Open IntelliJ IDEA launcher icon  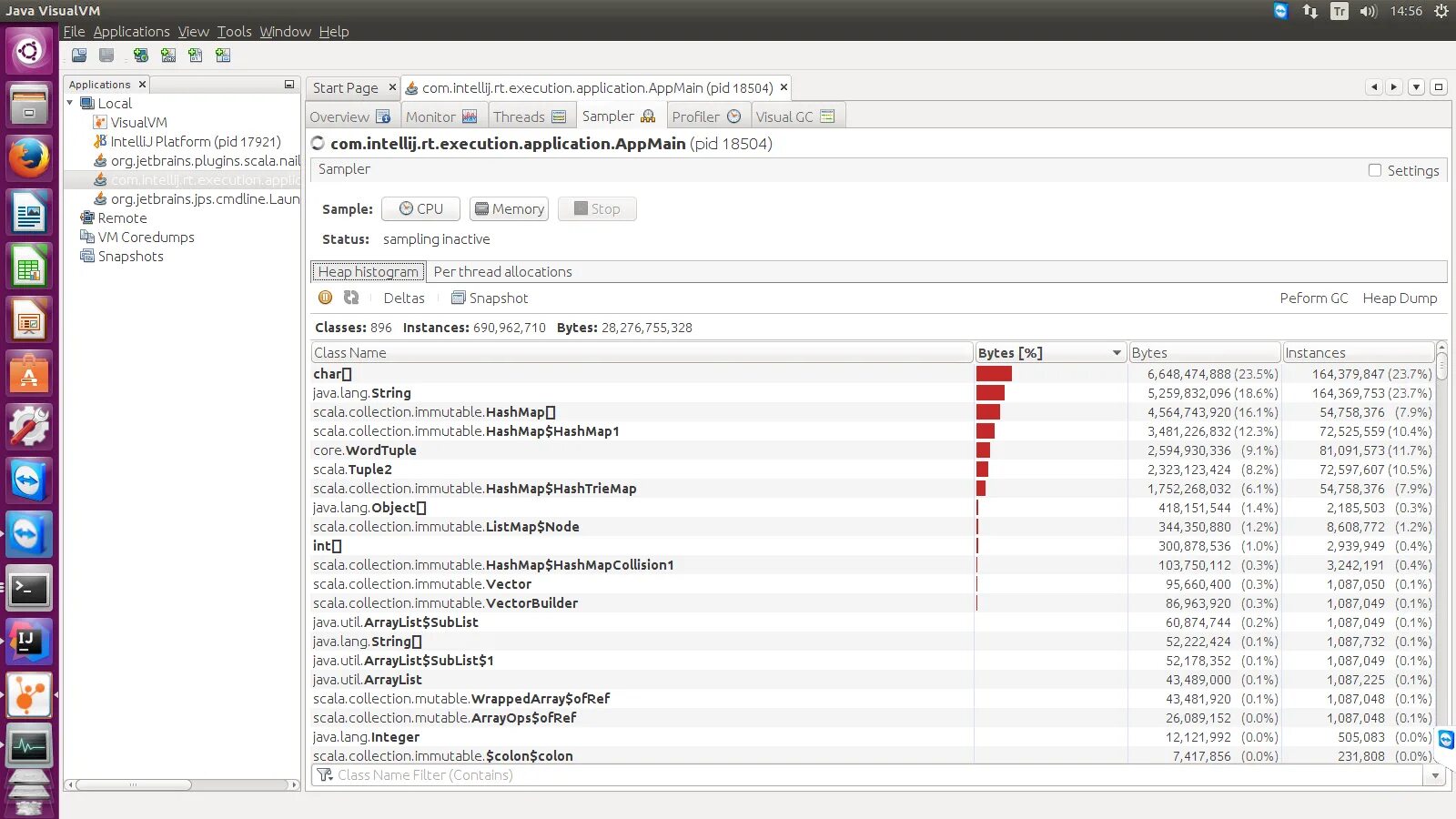coord(29,642)
